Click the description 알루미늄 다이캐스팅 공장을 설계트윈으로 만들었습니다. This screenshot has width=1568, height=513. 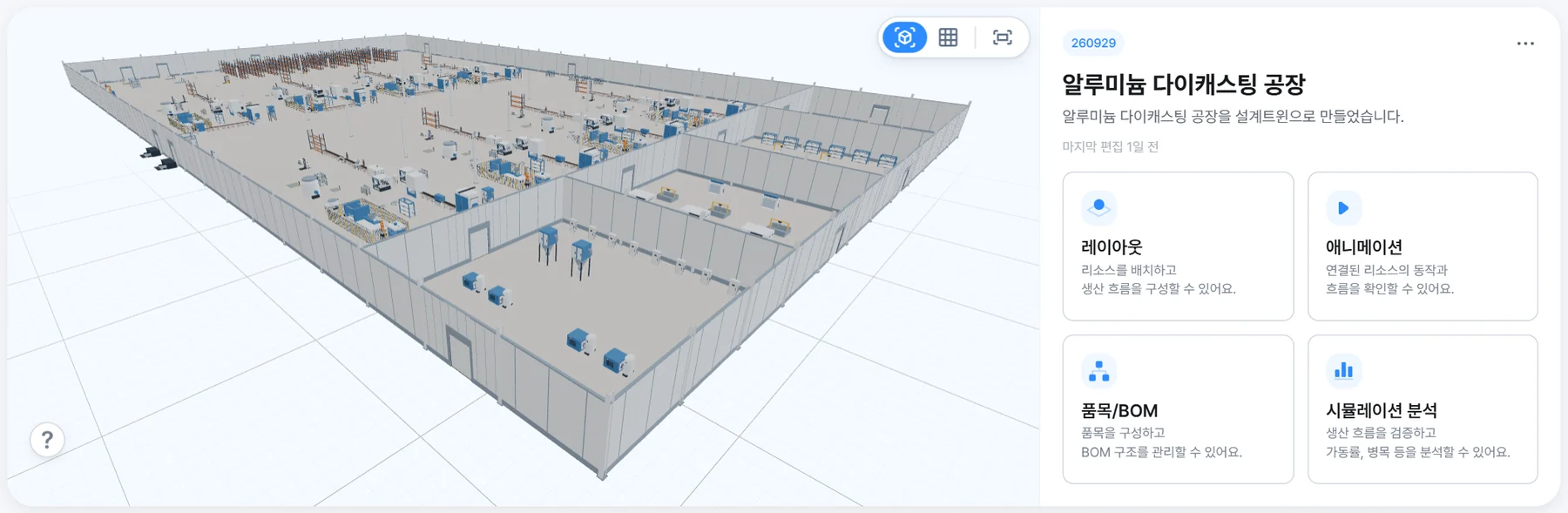[x=1233, y=117]
